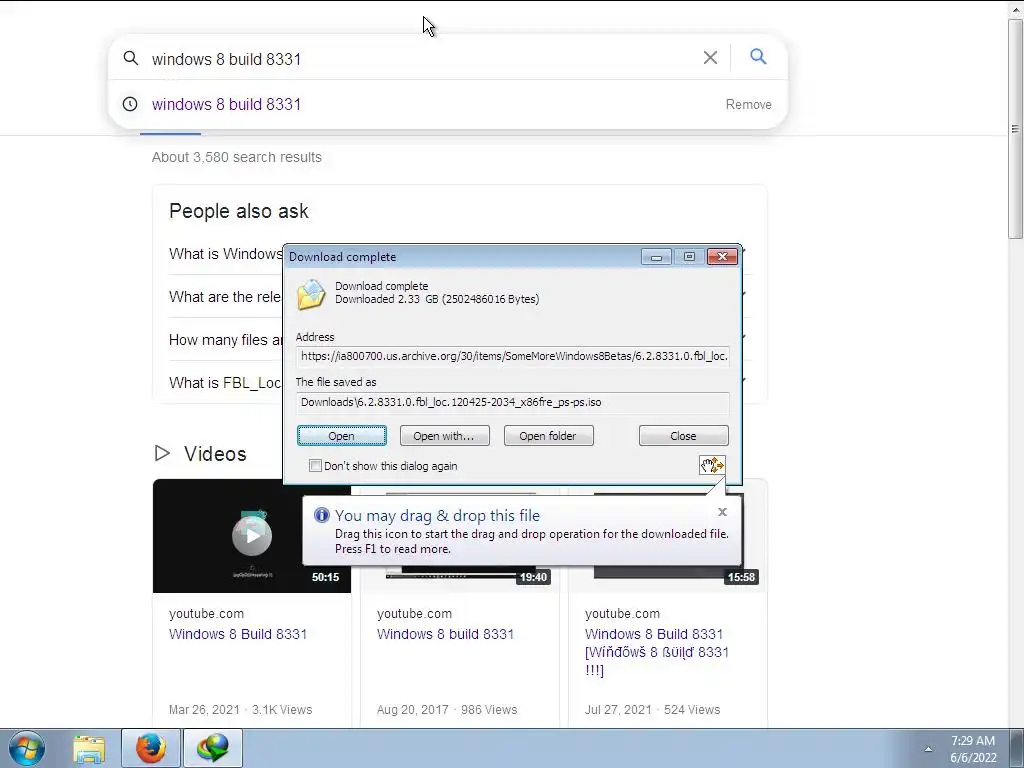Expand the "What is FBL_Loc" question
The width and height of the screenshot is (1024, 768).
point(225,383)
